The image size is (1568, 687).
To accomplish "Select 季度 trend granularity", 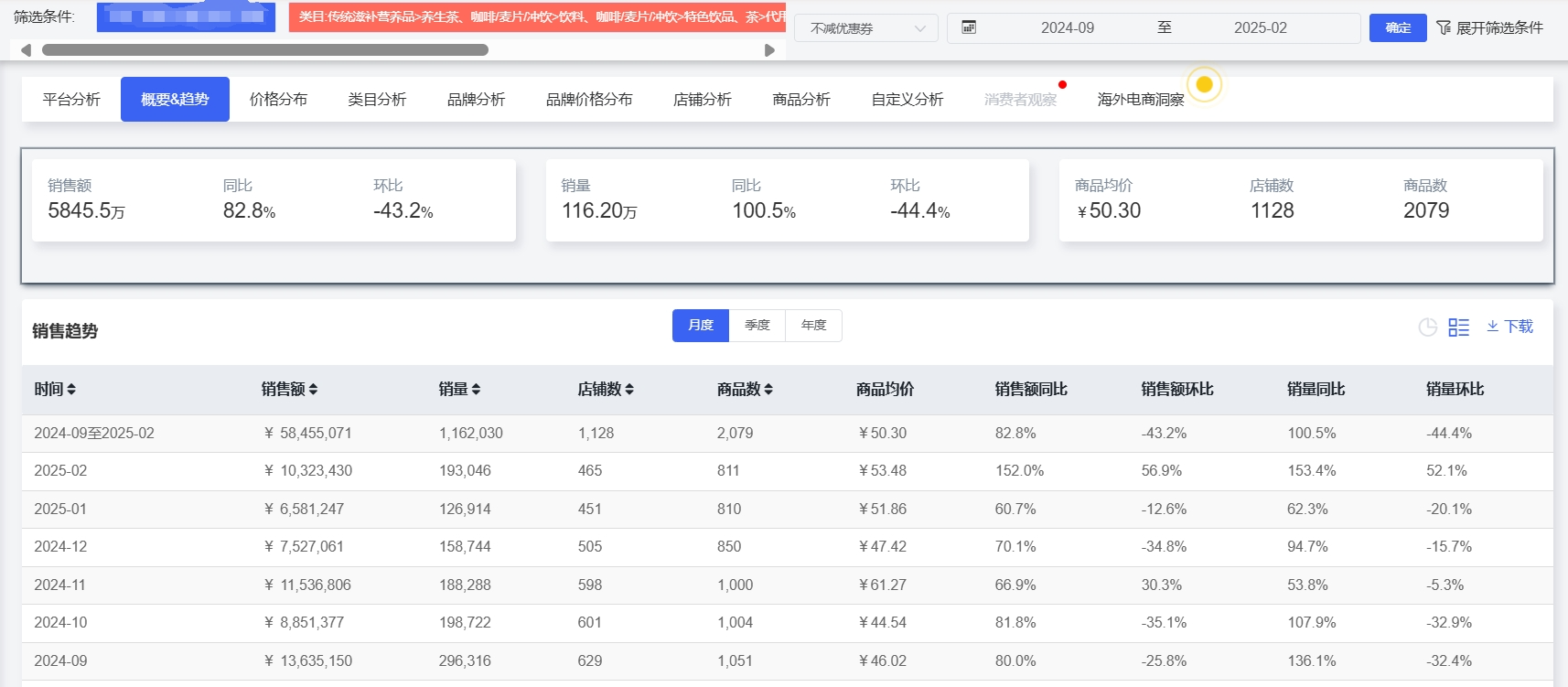I will point(757,326).
